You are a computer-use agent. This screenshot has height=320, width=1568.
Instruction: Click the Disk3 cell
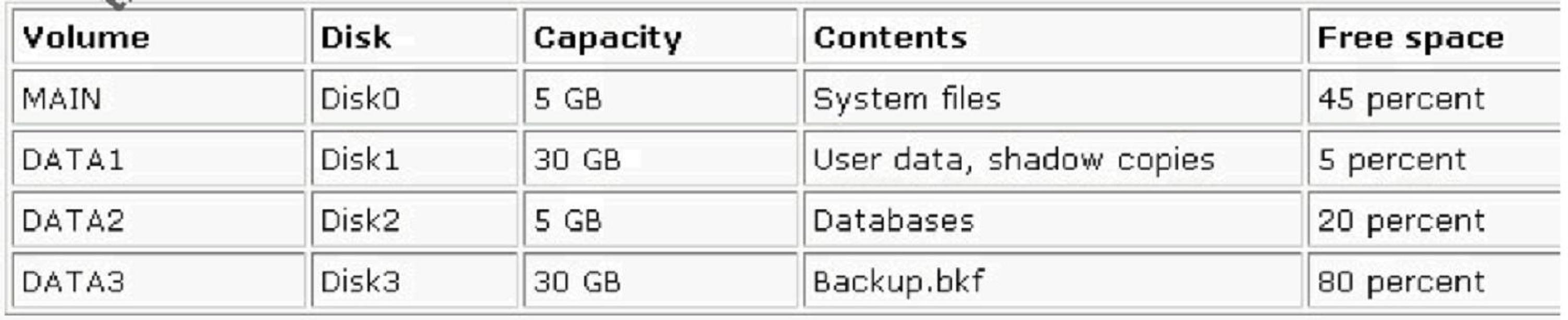(361, 281)
